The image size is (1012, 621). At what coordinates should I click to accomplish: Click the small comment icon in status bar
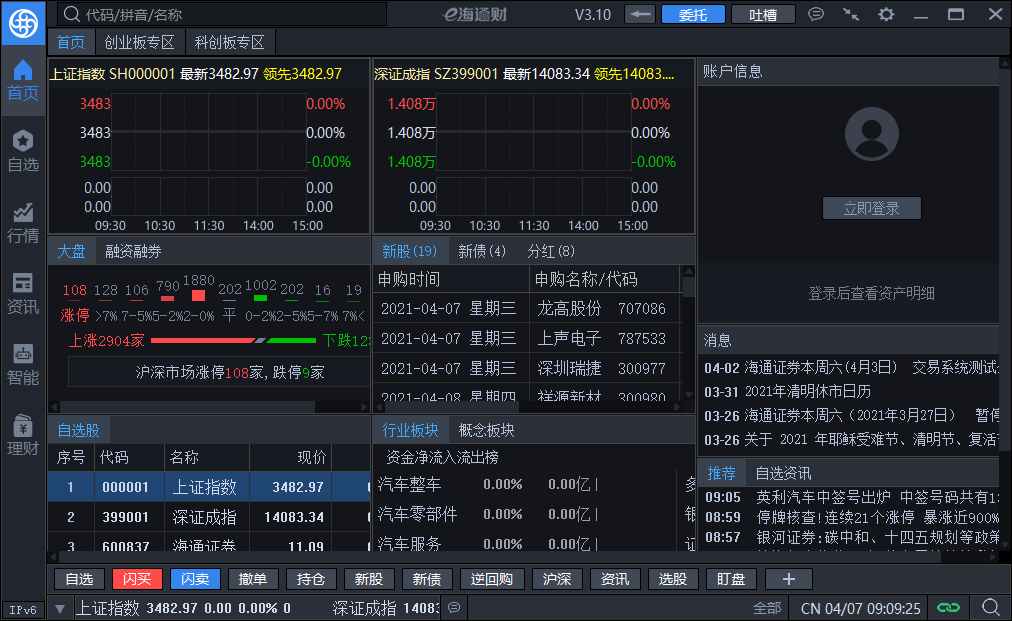point(454,607)
